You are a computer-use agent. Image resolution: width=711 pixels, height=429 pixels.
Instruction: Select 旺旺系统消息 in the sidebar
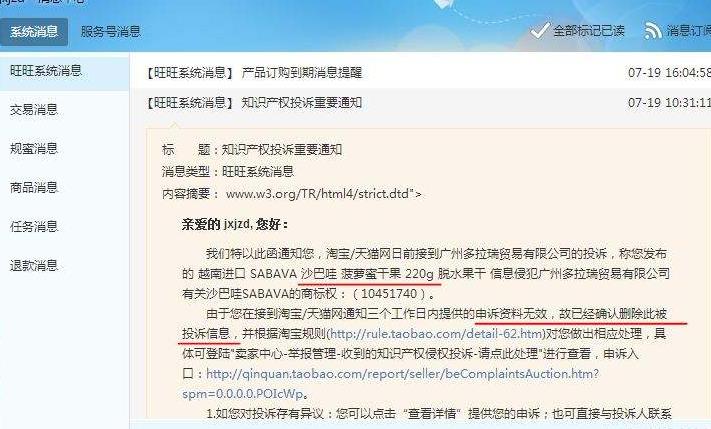coord(64,71)
